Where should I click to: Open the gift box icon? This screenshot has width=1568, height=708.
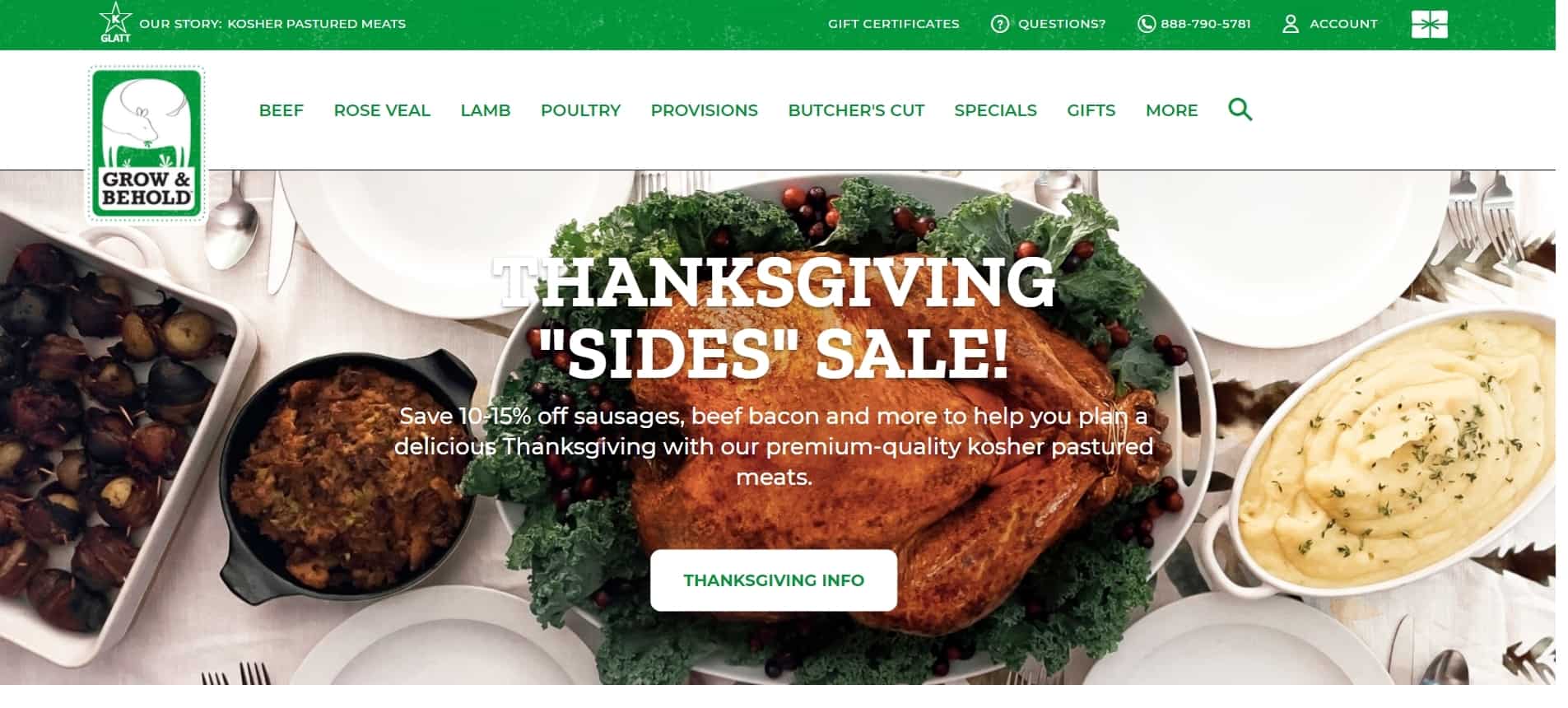(x=1429, y=24)
